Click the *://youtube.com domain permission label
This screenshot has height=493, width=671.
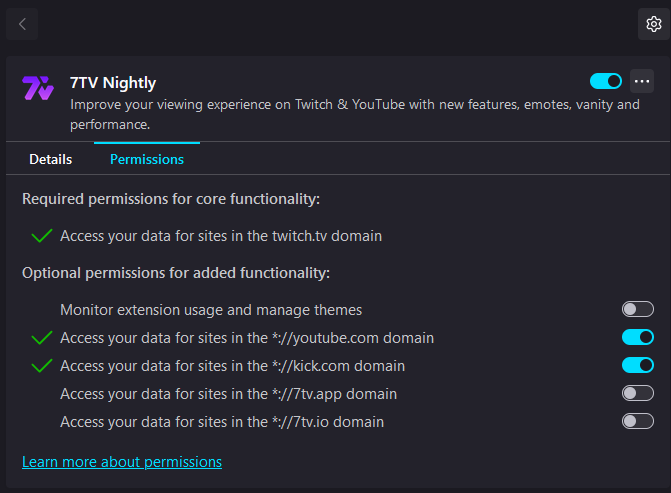pyautogui.click(x=247, y=338)
